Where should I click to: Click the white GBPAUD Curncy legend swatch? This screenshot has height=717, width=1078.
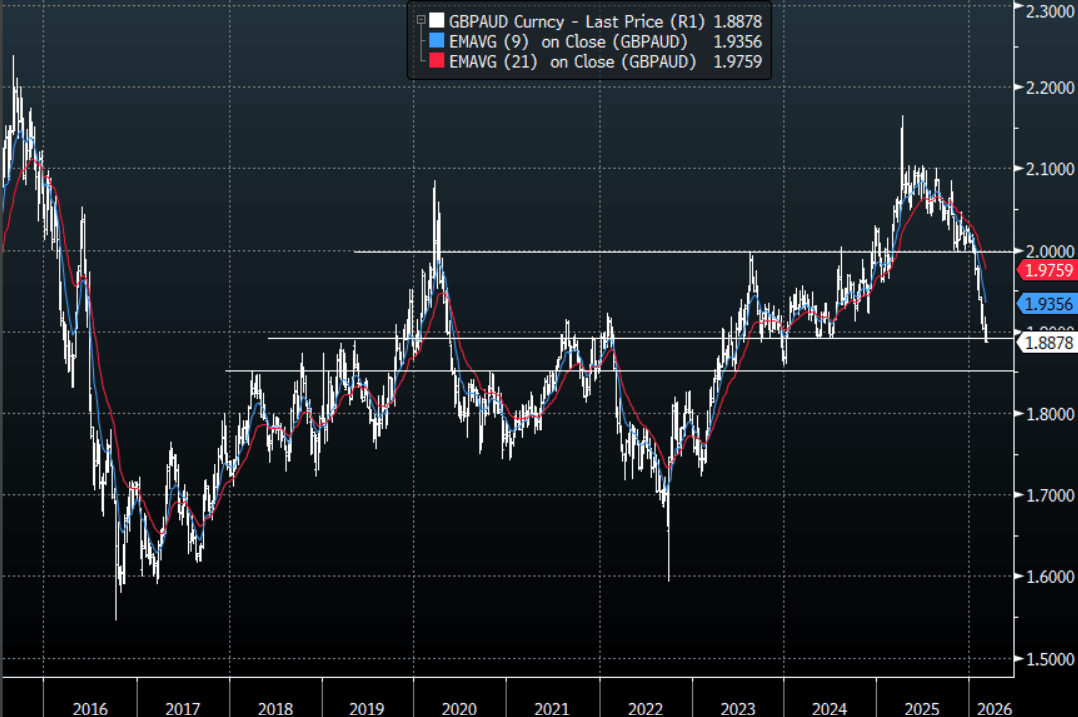pyautogui.click(x=435, y=20)
